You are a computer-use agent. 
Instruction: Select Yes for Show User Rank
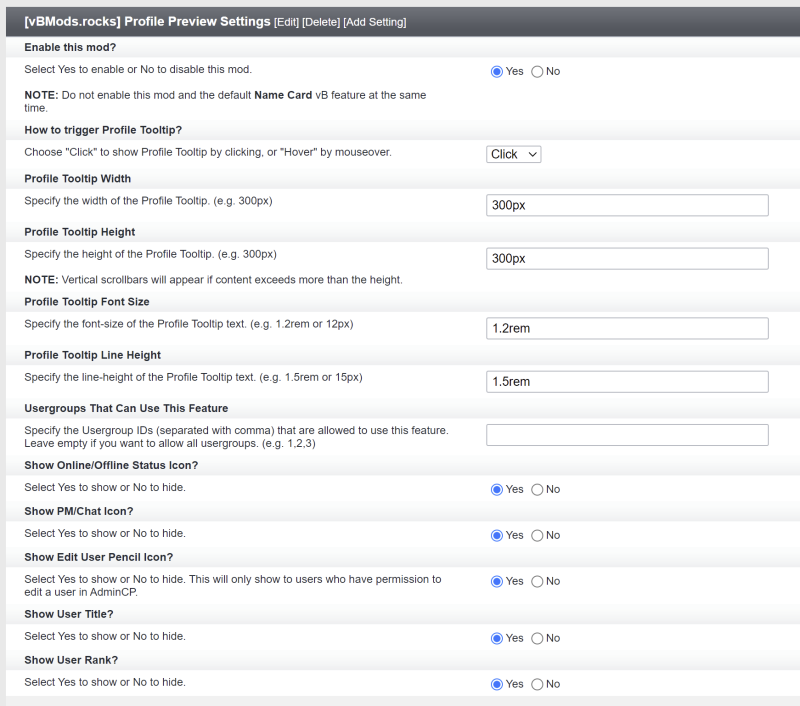tap(496, 685)
